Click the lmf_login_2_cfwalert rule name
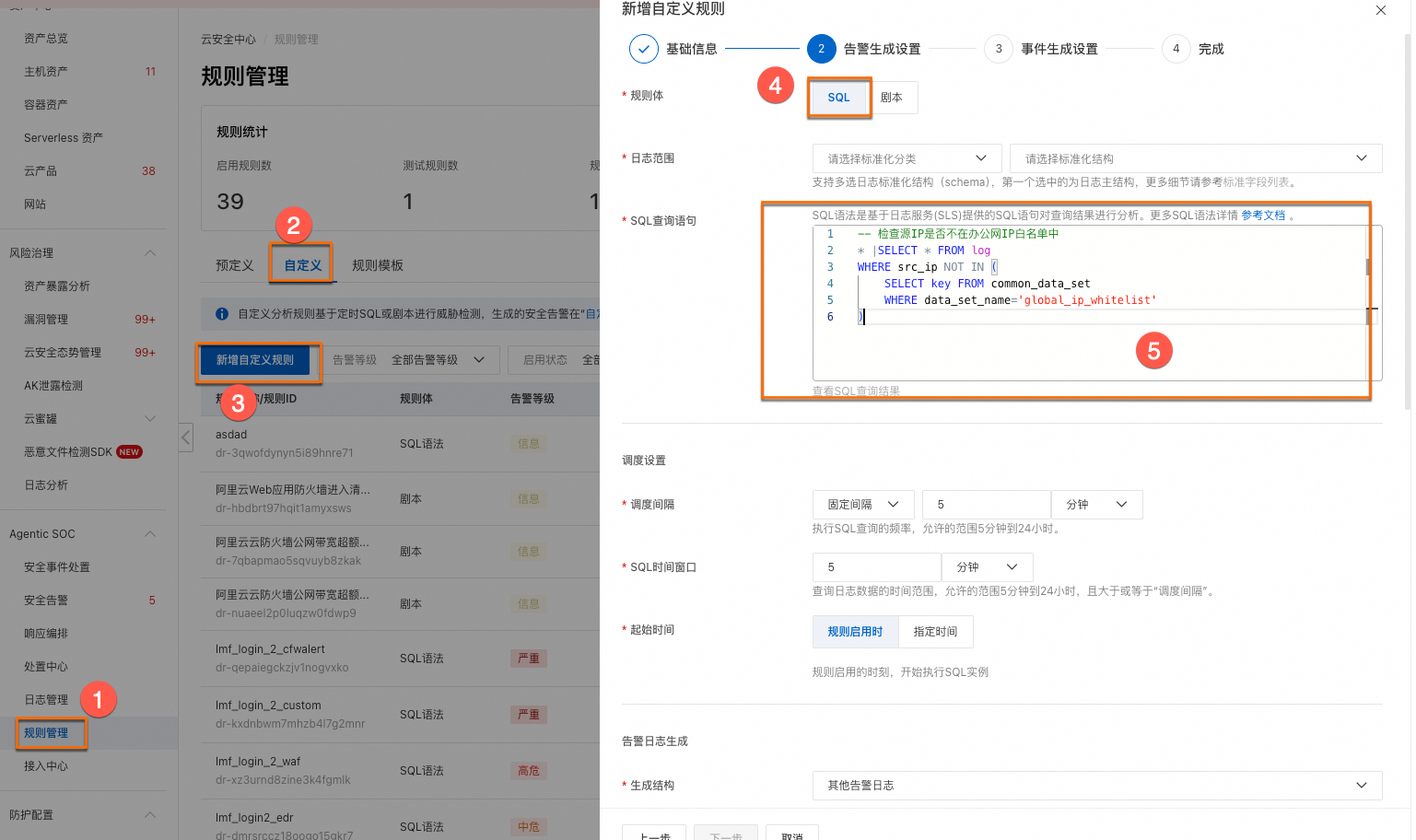 [270, 649]
